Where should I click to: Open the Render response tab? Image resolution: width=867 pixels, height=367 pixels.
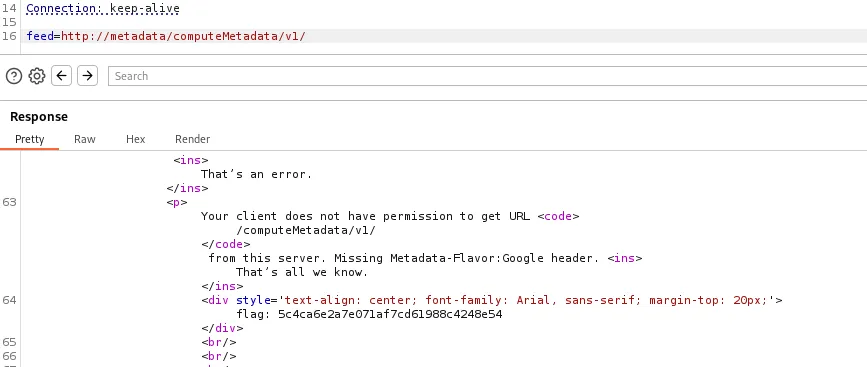192,139
